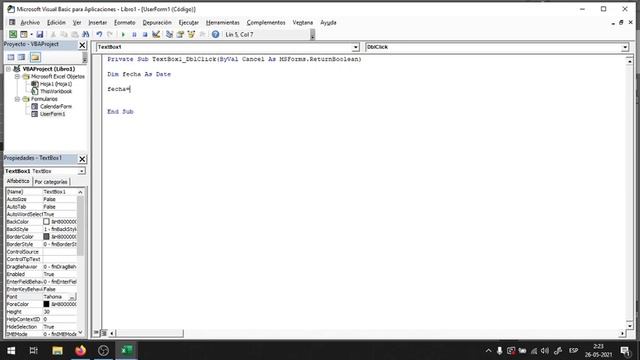Image resolution: width=640 pixels, height=360 pixels.
Task: Click BackColor white color swatch
Action: [46, 222]
